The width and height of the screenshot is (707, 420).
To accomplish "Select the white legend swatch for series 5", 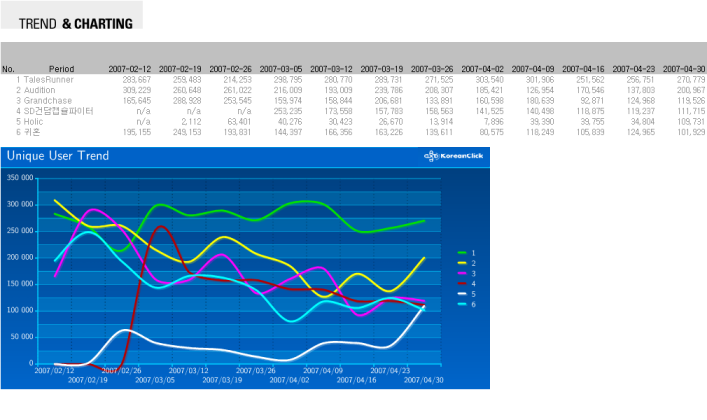I will click(462, 294).
